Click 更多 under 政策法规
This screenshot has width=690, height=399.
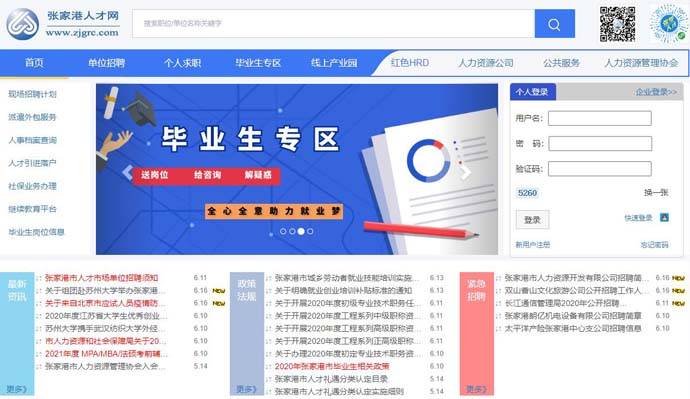coord(246,389)
